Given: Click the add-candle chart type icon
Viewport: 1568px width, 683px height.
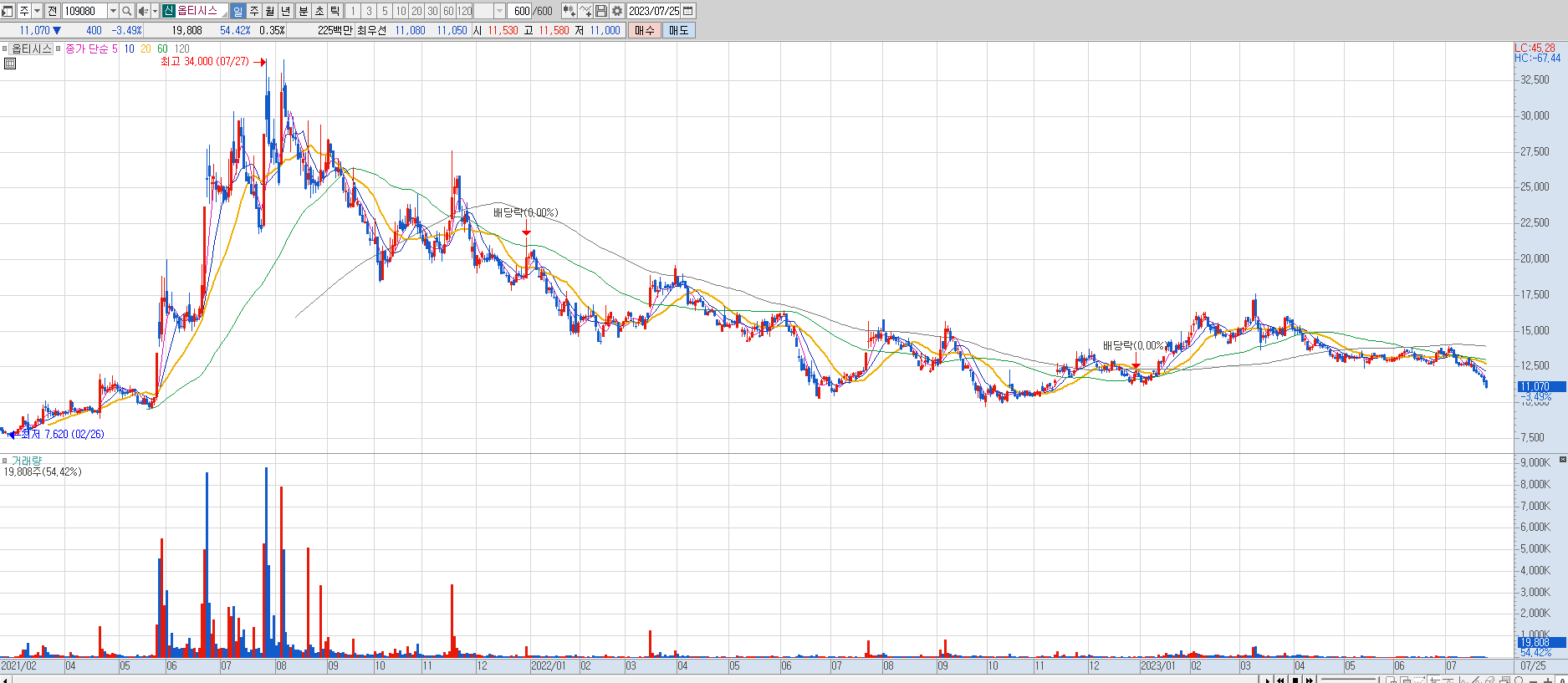Looking at the screenshot, I should click(569, 11).
